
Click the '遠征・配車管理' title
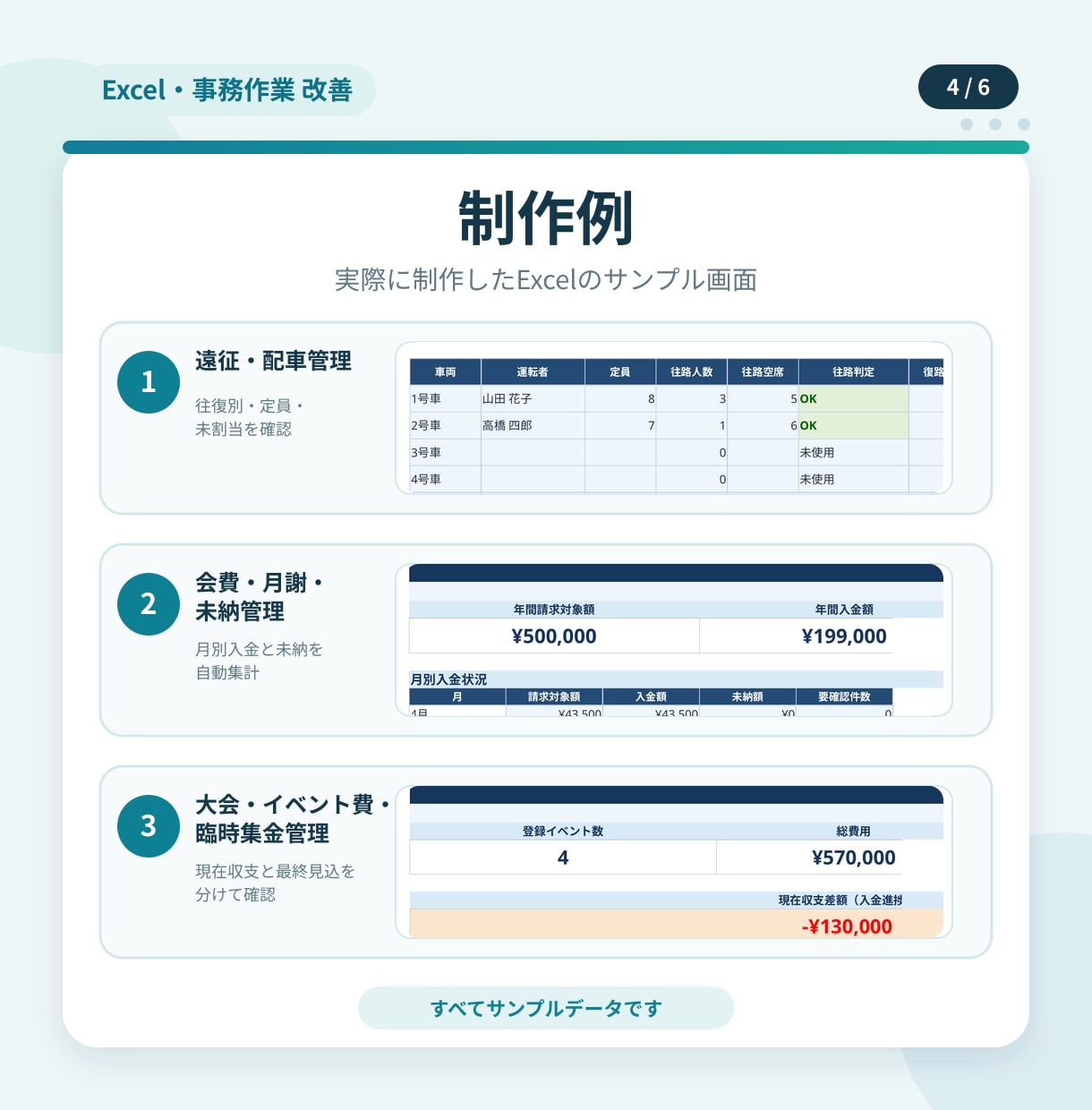(274, 361)
